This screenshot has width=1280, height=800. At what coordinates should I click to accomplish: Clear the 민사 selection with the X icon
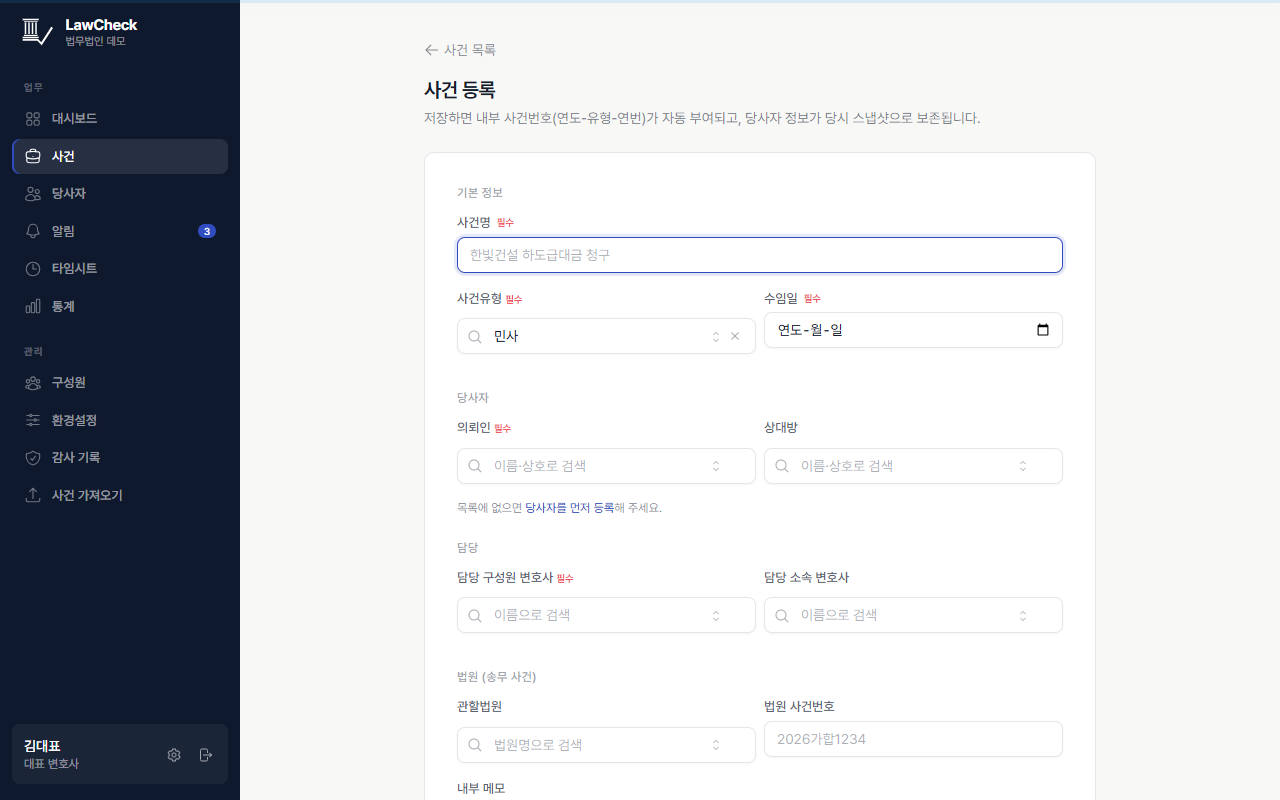coord(735,336)
